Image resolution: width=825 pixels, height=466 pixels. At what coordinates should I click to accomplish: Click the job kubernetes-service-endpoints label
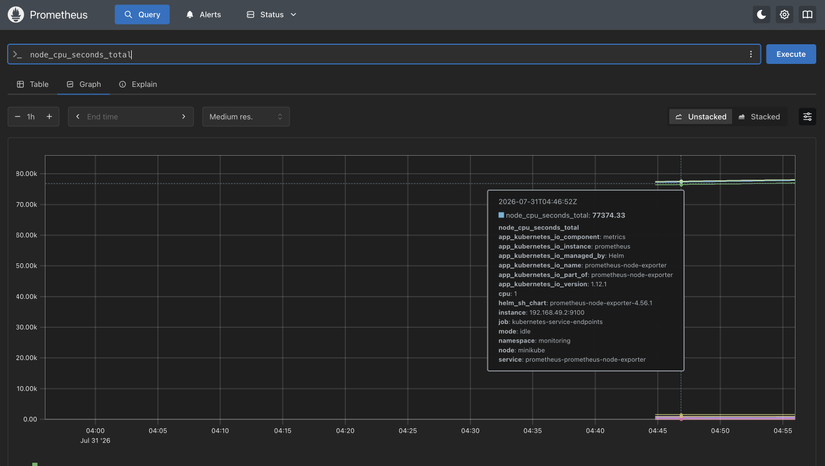pyautogui.click(x=550, y=322)
